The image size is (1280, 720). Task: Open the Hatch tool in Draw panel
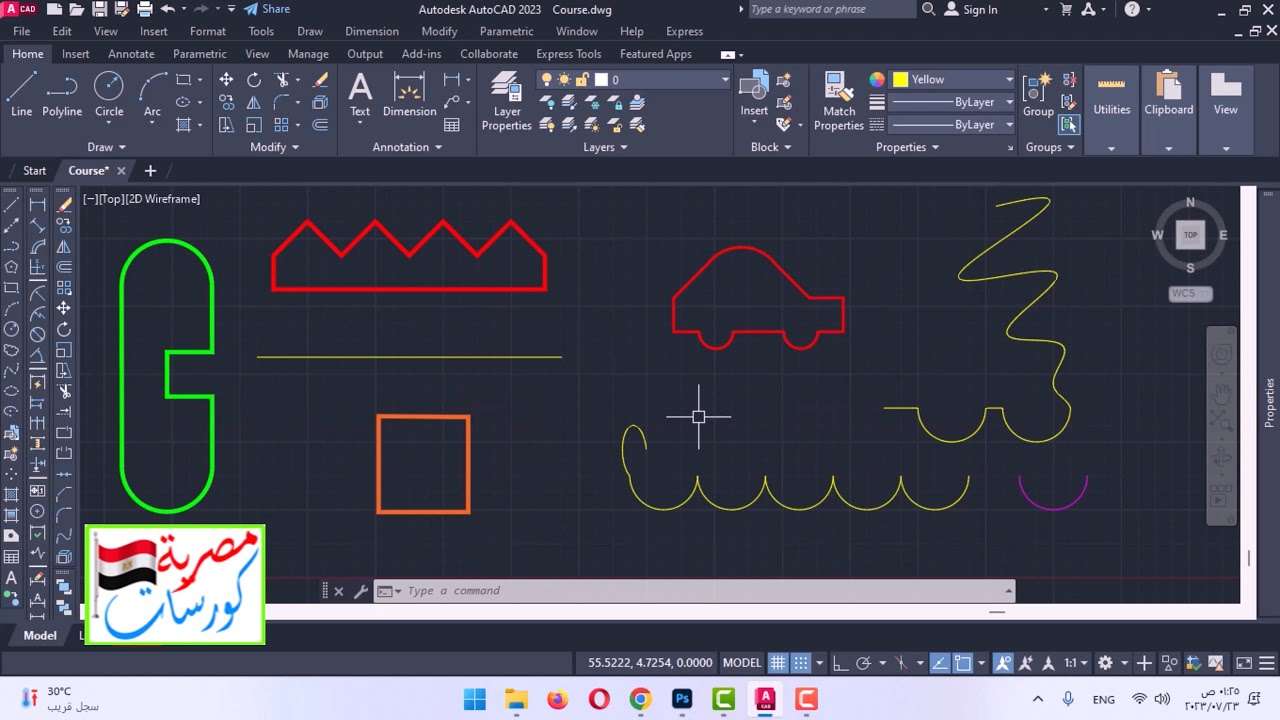183,125
